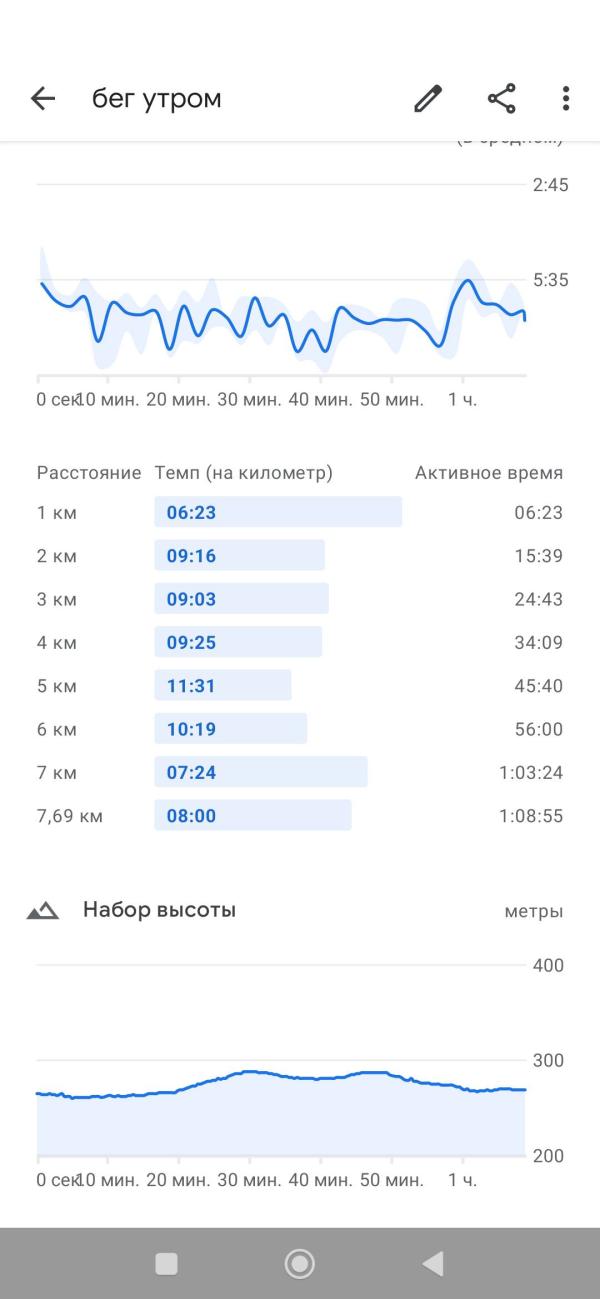Screen dimensions: 600x1299
Task: Tap the 7,69 км split row
Action: pos(300,815)
